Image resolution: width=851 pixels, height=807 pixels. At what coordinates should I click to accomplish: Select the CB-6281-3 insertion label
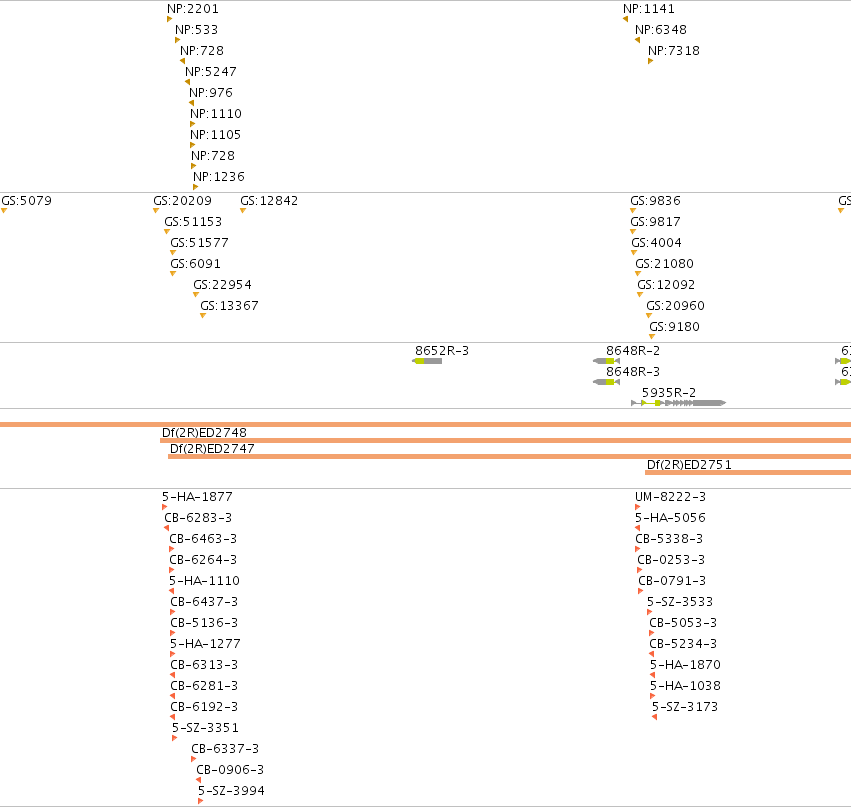[204, 685]
